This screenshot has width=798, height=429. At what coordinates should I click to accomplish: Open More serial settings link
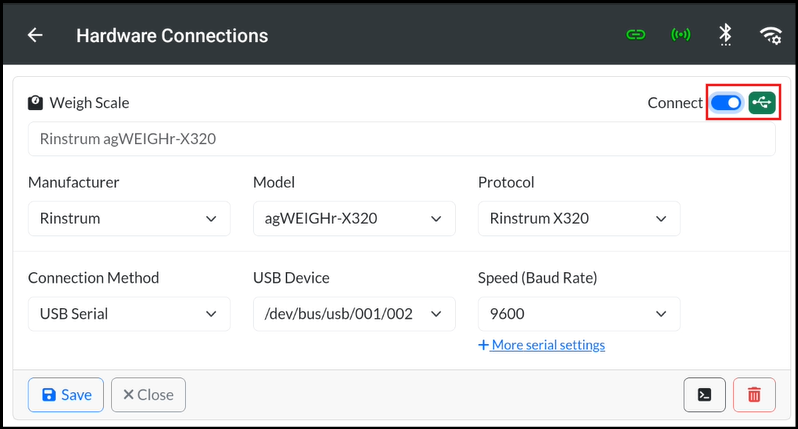pyautogui.click(x=542, y=345)
